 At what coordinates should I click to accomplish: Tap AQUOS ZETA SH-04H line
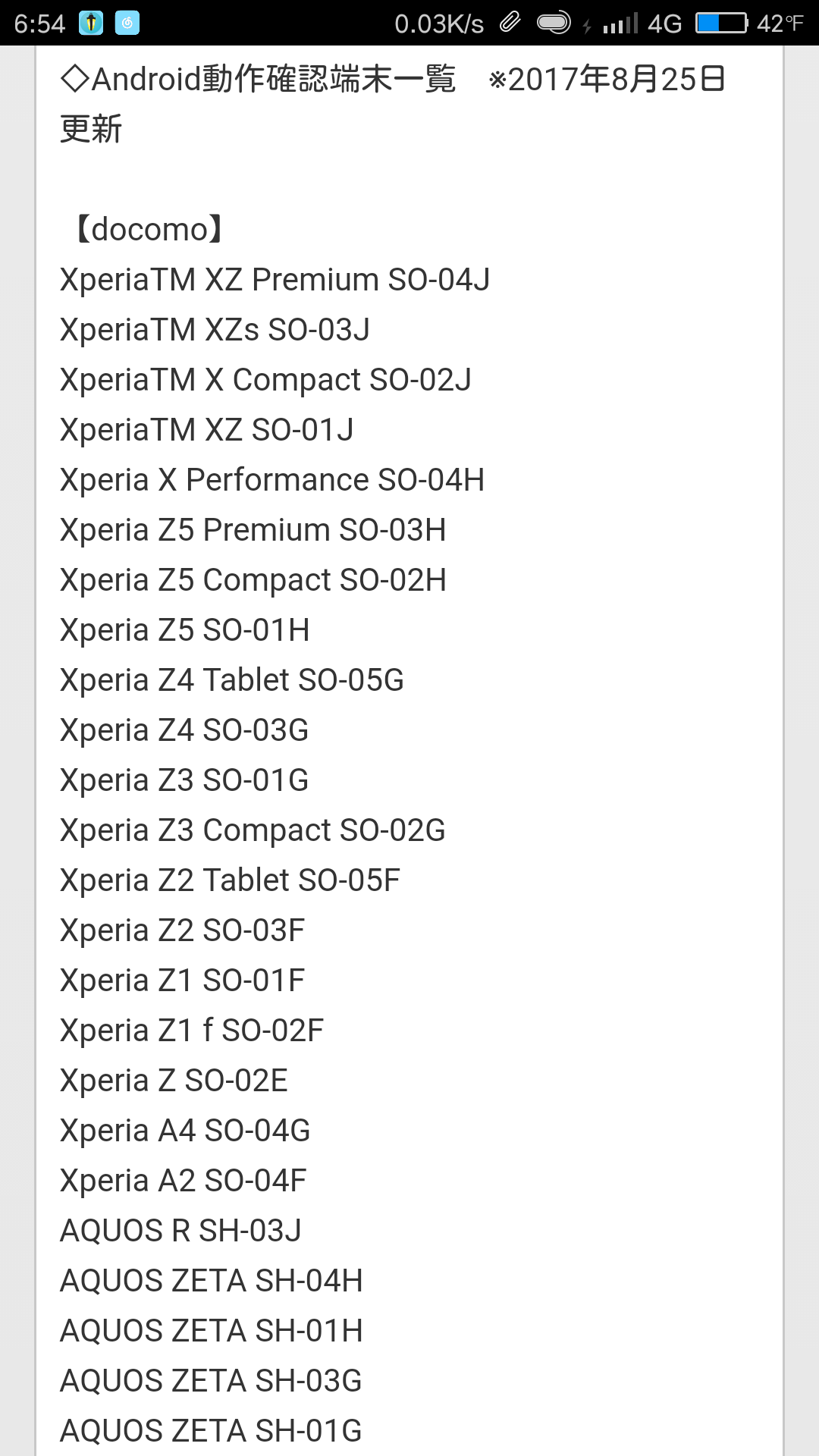(212, 1281)
